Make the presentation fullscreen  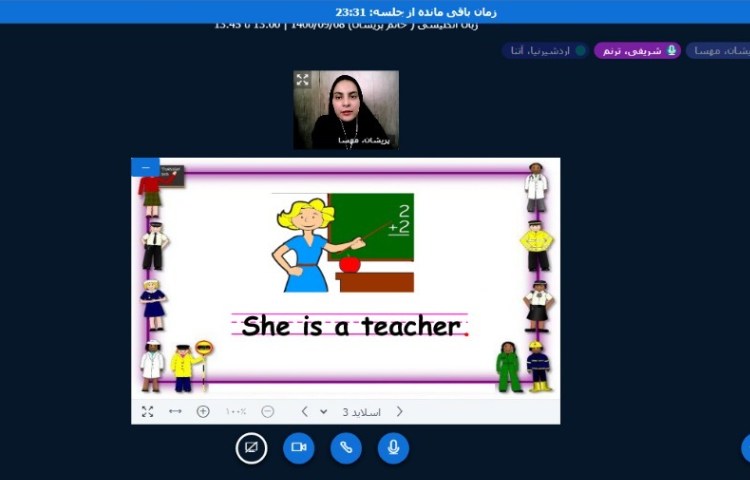click(147, 411)
